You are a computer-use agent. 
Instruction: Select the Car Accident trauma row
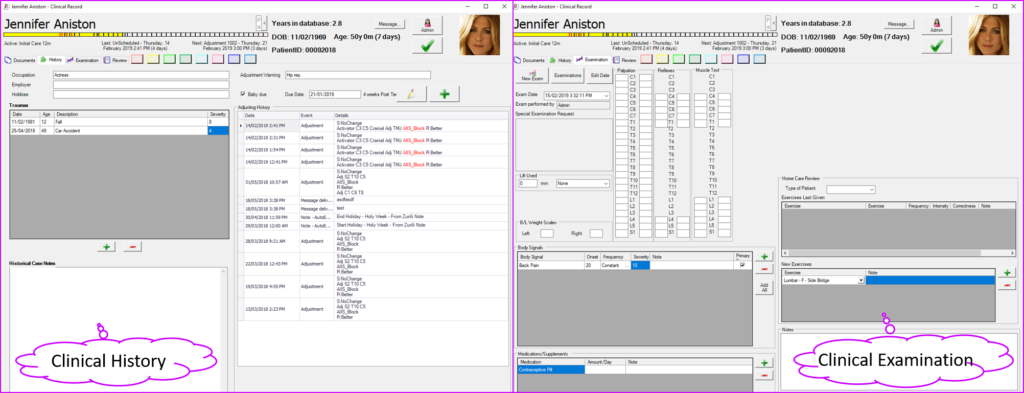[x=120, y=131]
